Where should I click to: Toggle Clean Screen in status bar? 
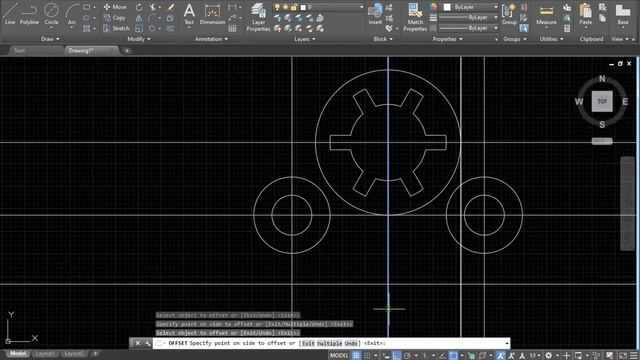coord(622,356)
